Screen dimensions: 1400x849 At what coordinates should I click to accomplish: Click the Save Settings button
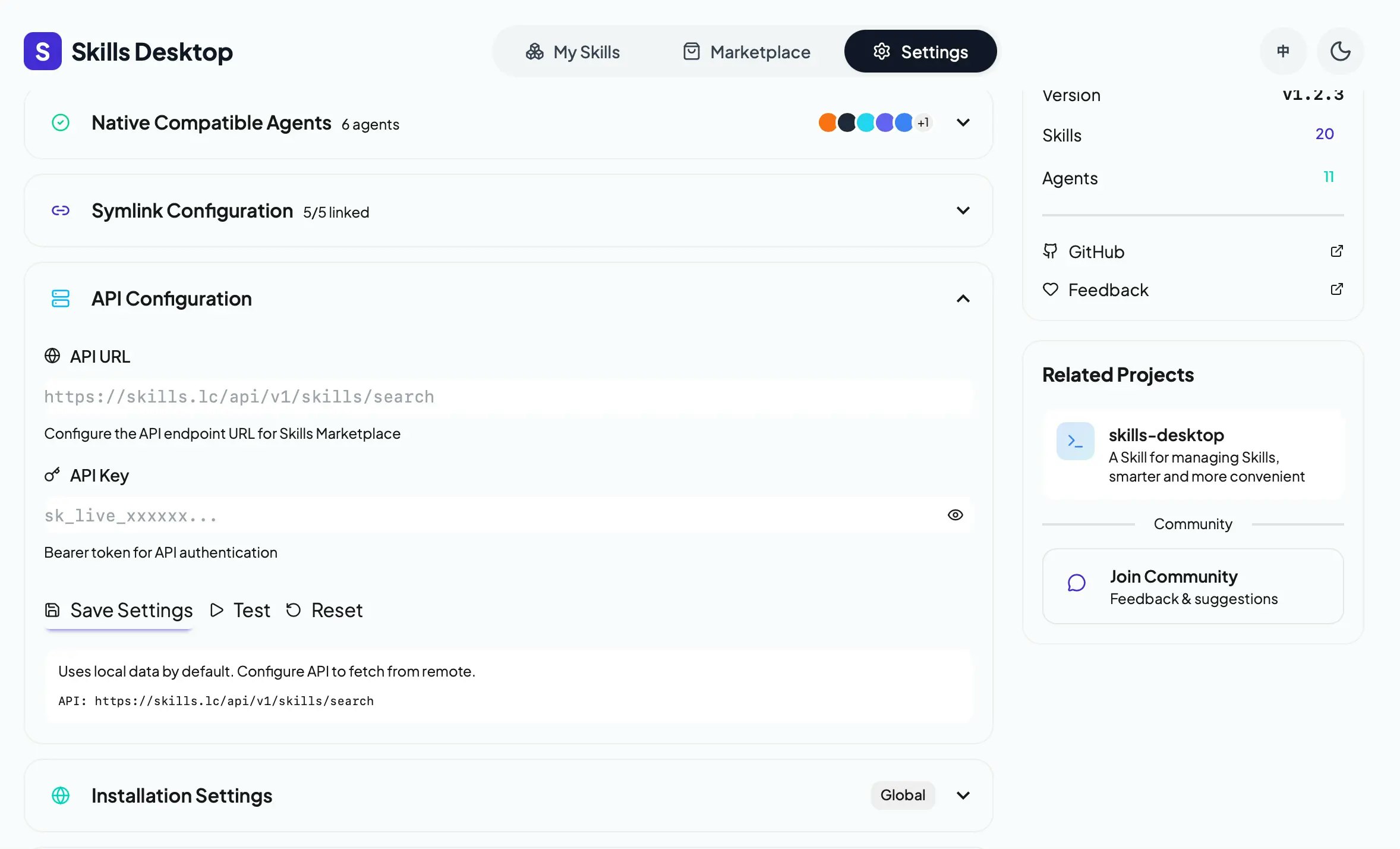(119, 610)
